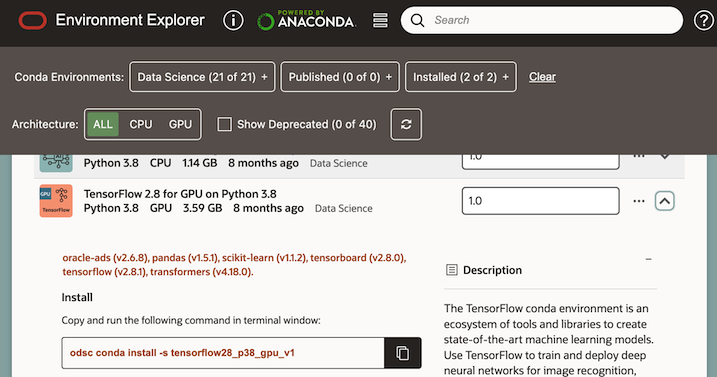
Task: Collapse the TensorFlow 2.8 GPU details
Action: tap(664, 201)
